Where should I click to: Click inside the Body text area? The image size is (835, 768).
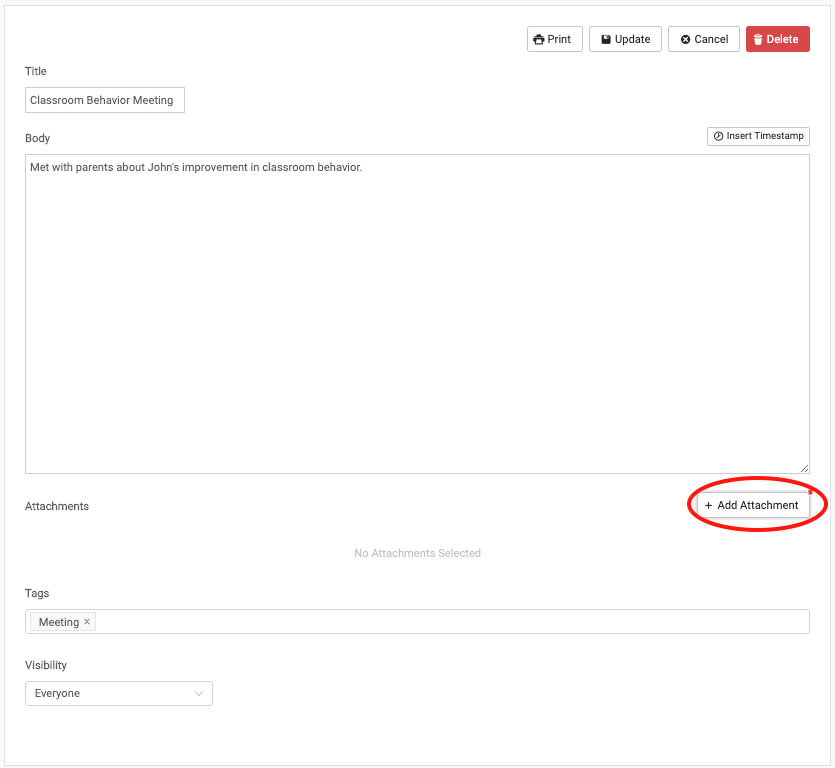pyautogui.click(x=418, y=314)
